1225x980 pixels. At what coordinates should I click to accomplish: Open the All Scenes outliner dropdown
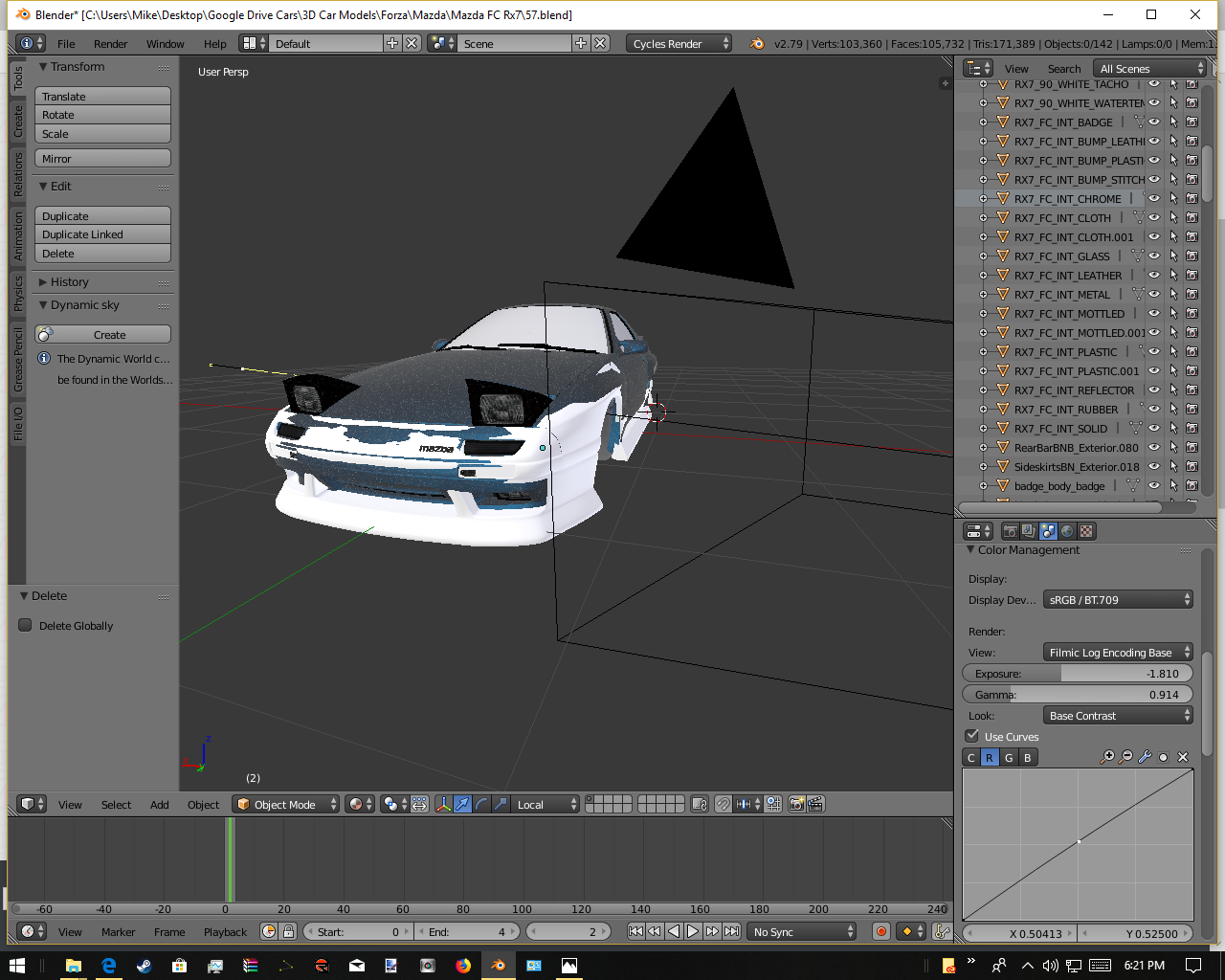click(1151, 68)
